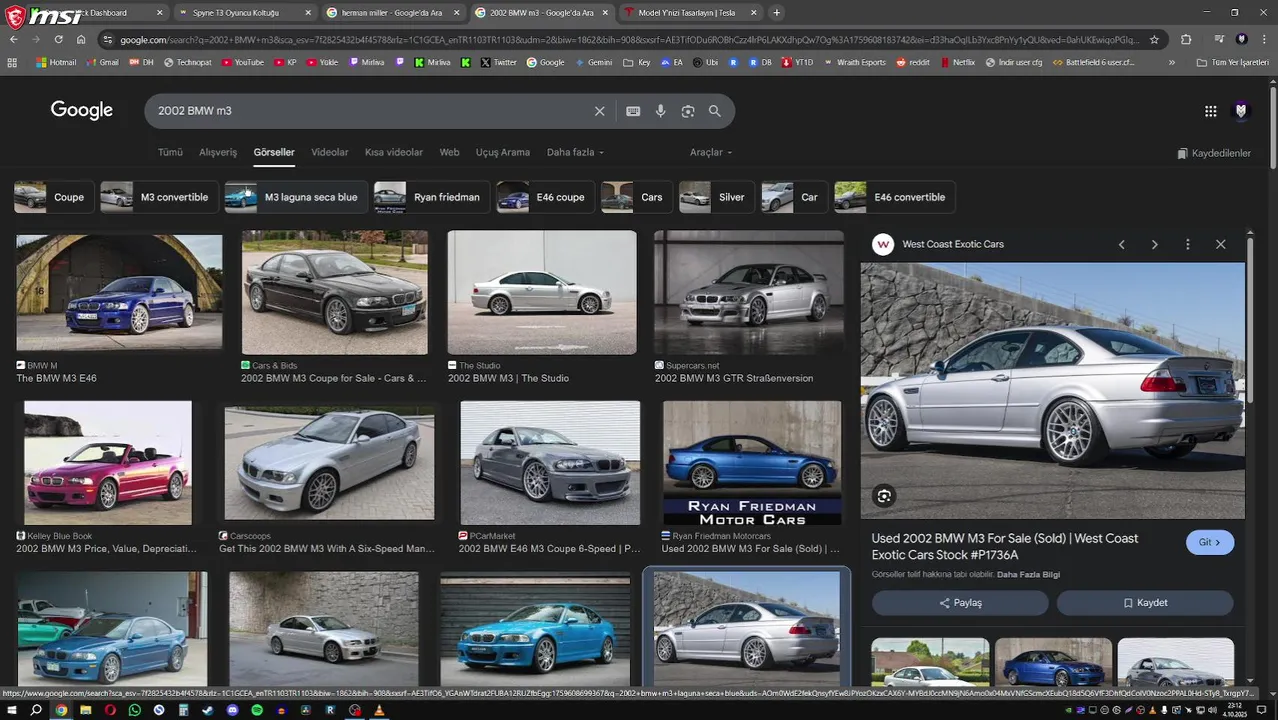This screenshot has height=720, width=1278.
Task: Filter by M3 convertible chip
Action: coord(158,197)
